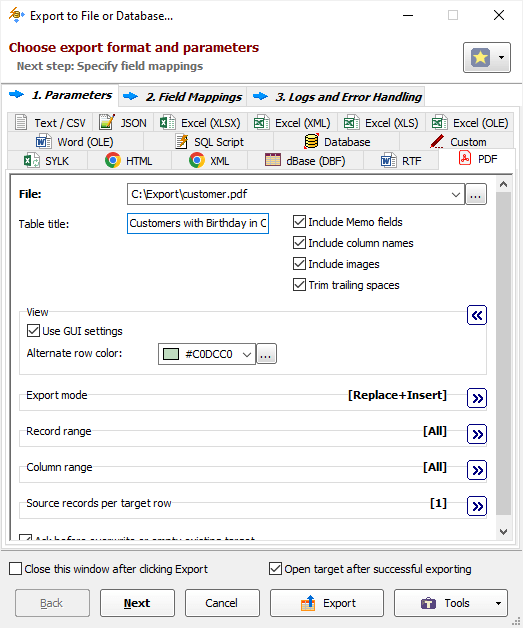Expand the Column range section
The width and height of the screenshot is (523, 628).
(477, 470)
